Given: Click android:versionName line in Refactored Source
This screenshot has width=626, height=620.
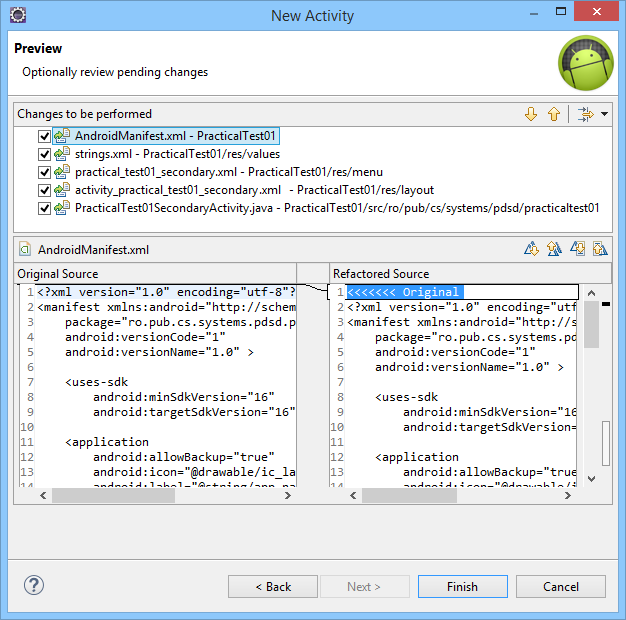Looking at the screenshot, I should point(469,367).
